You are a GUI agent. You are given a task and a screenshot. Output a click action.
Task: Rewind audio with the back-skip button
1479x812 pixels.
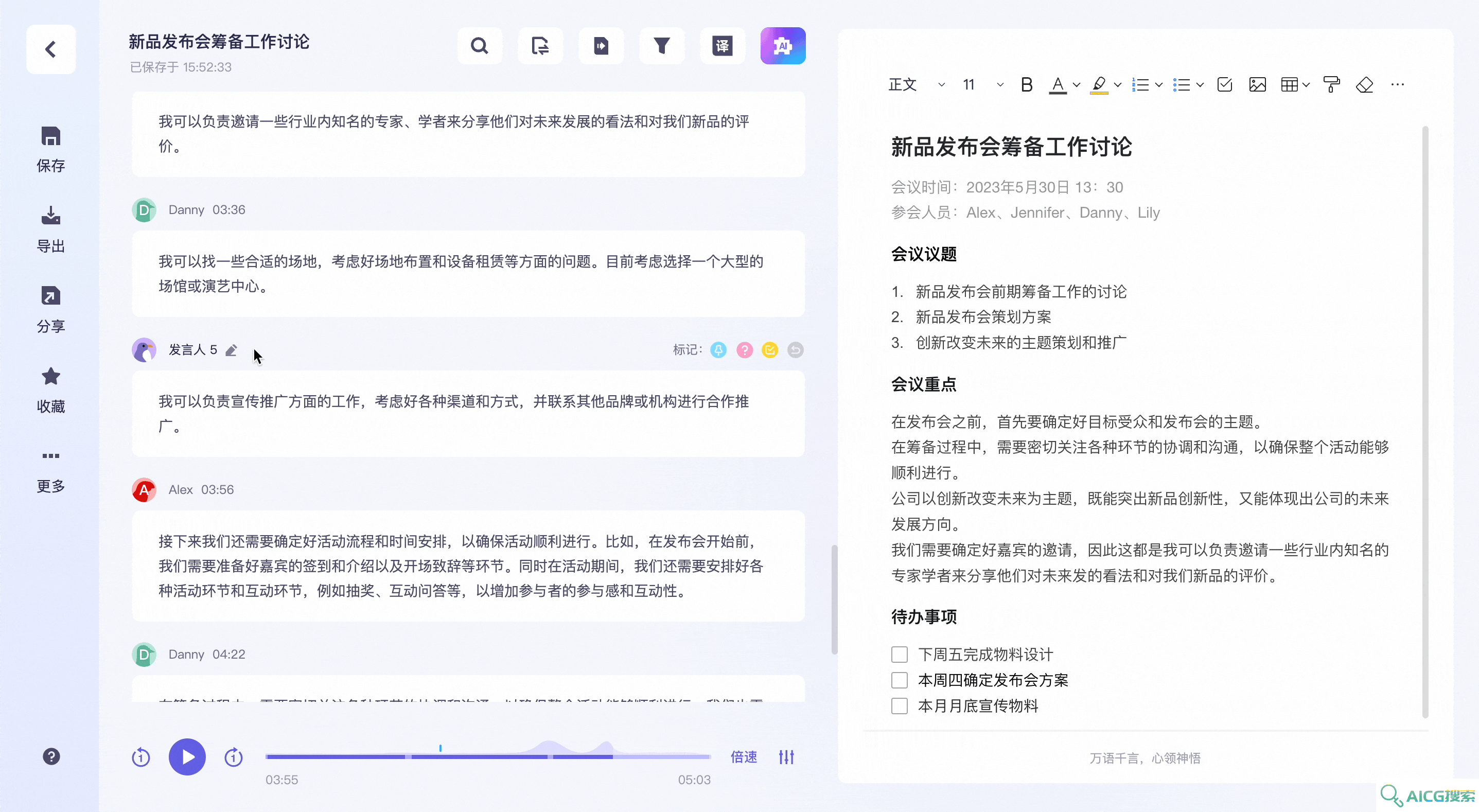click(140, 757)
